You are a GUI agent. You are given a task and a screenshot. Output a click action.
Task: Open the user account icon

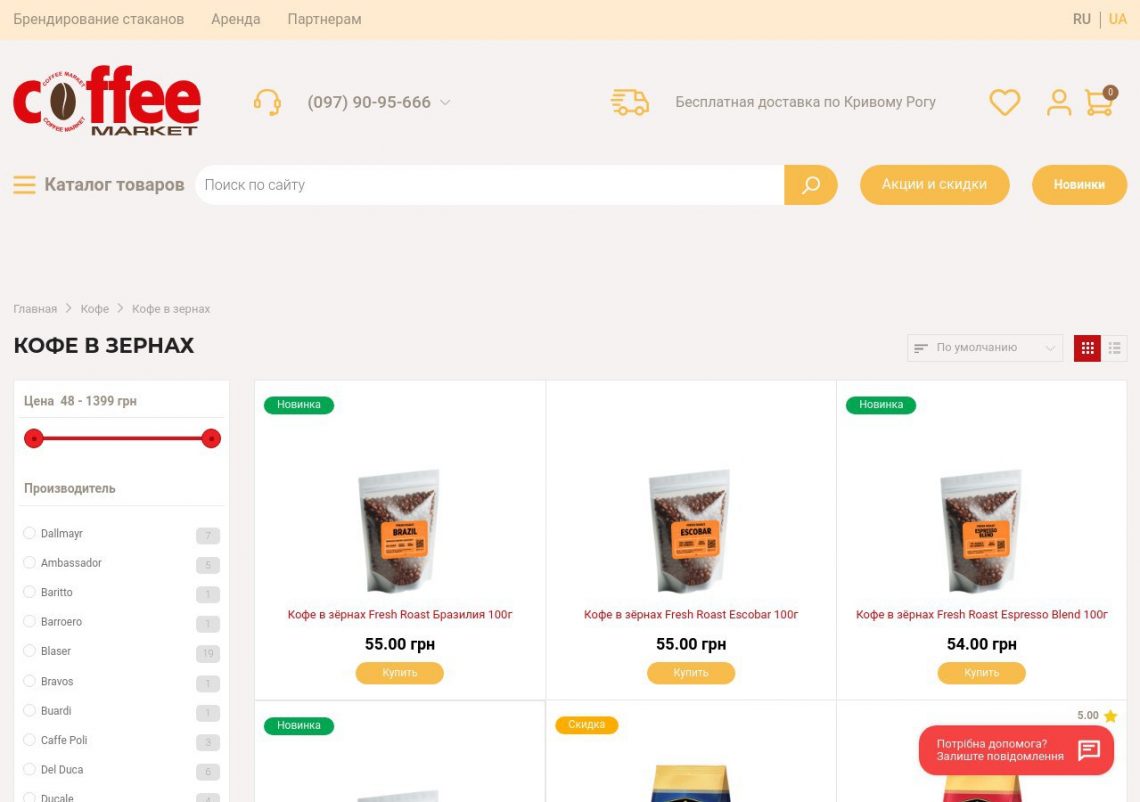click(1059, 103)
